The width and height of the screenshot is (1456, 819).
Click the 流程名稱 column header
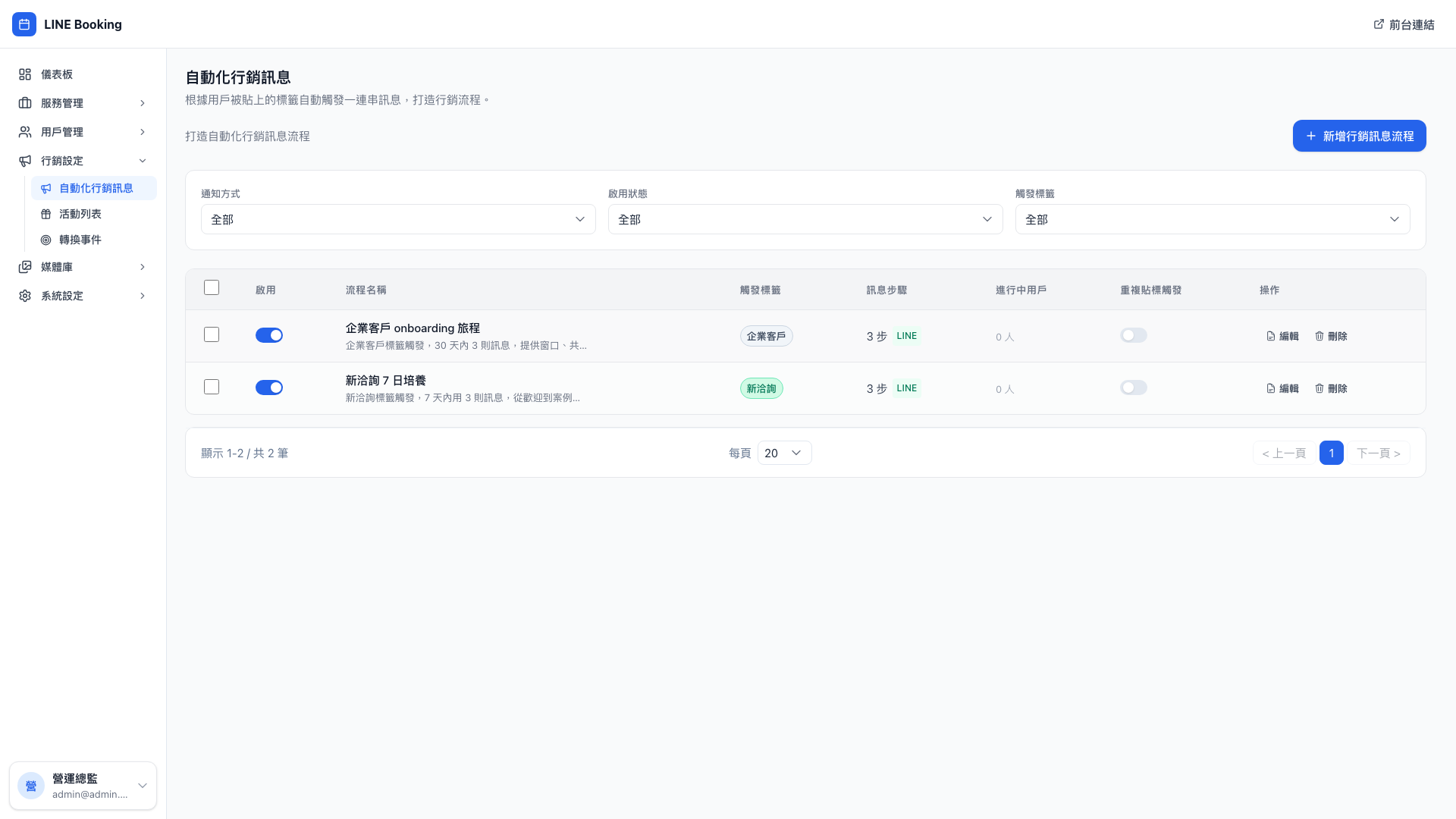click(366, 290)
